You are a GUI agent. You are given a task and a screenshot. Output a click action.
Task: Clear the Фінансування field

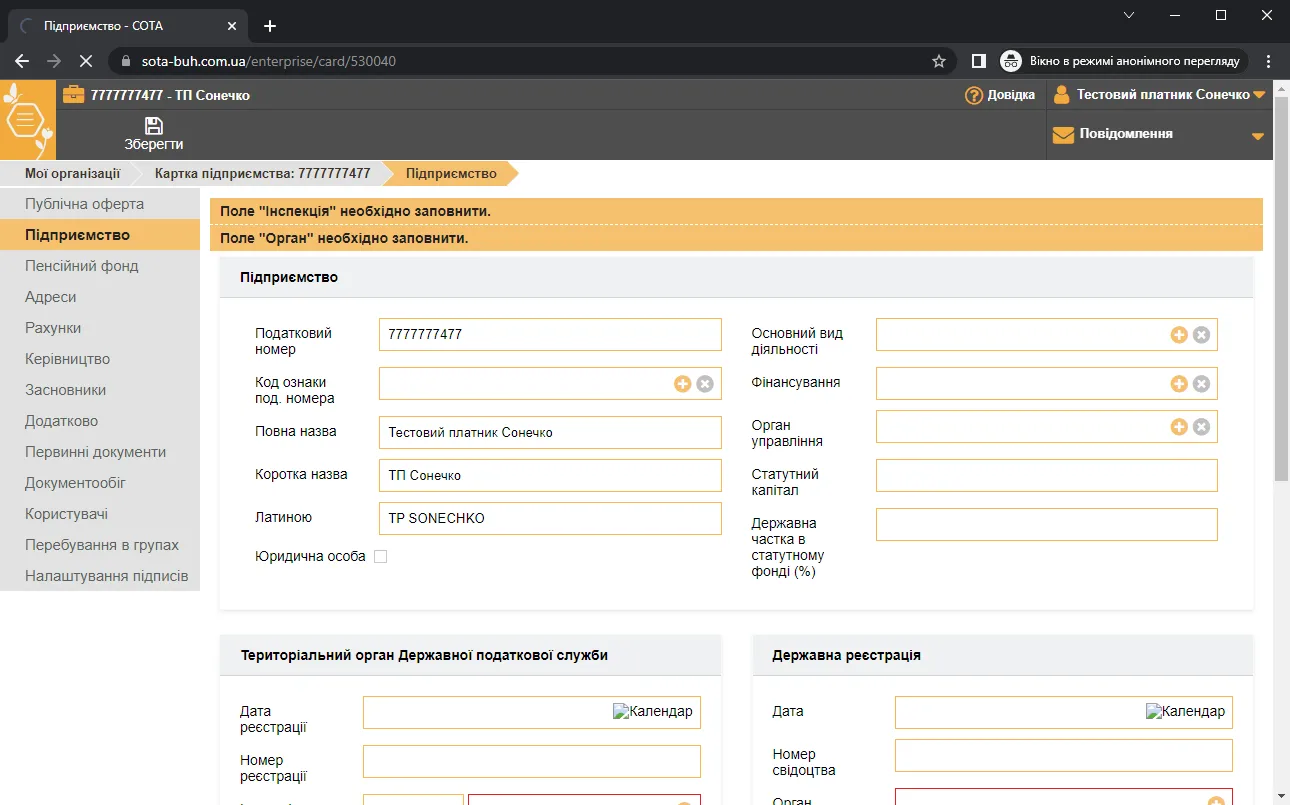click(1201, 384)
